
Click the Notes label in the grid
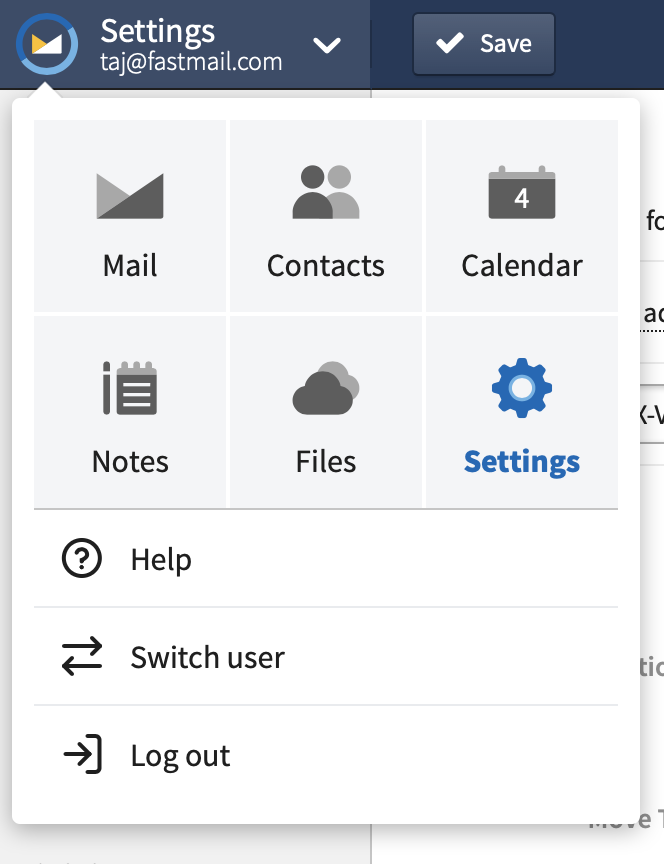130,461
